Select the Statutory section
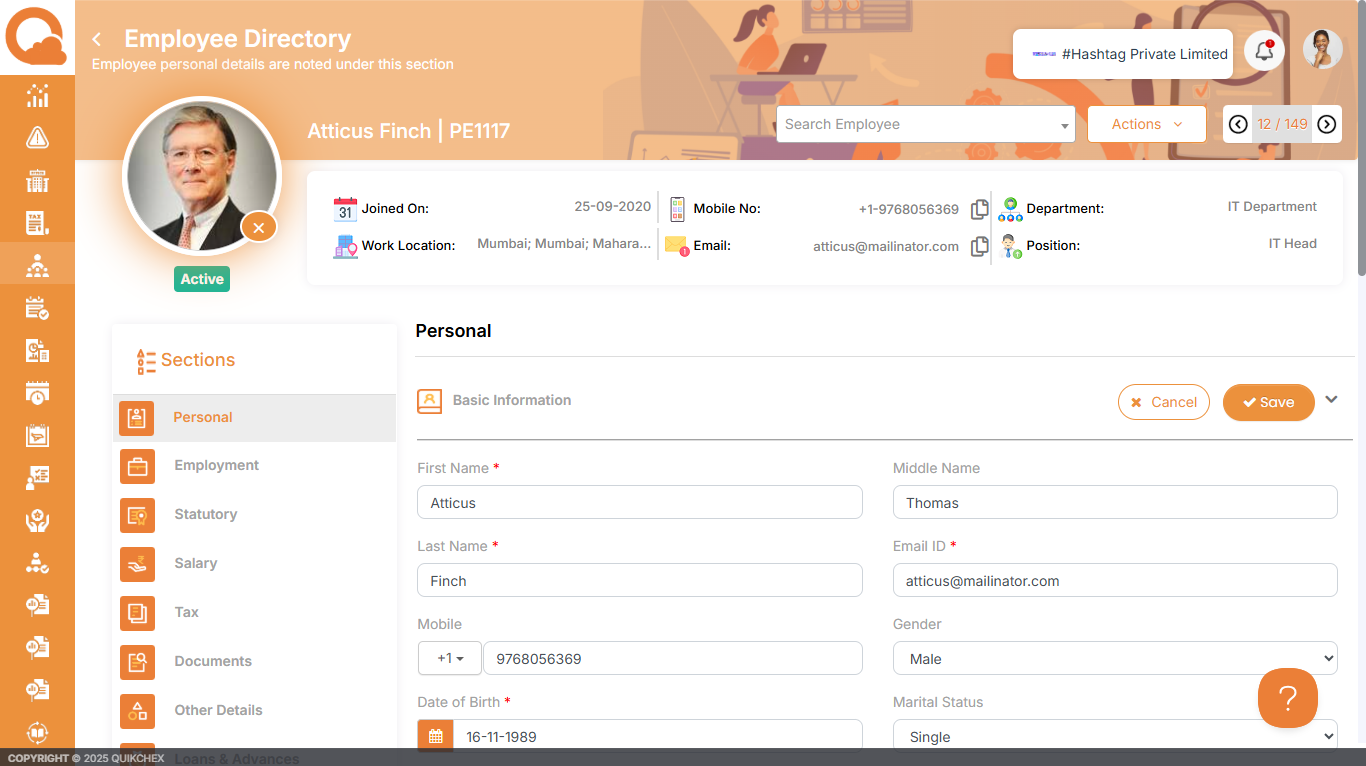Screen dimensions: 1366x766 pos(254,515)
